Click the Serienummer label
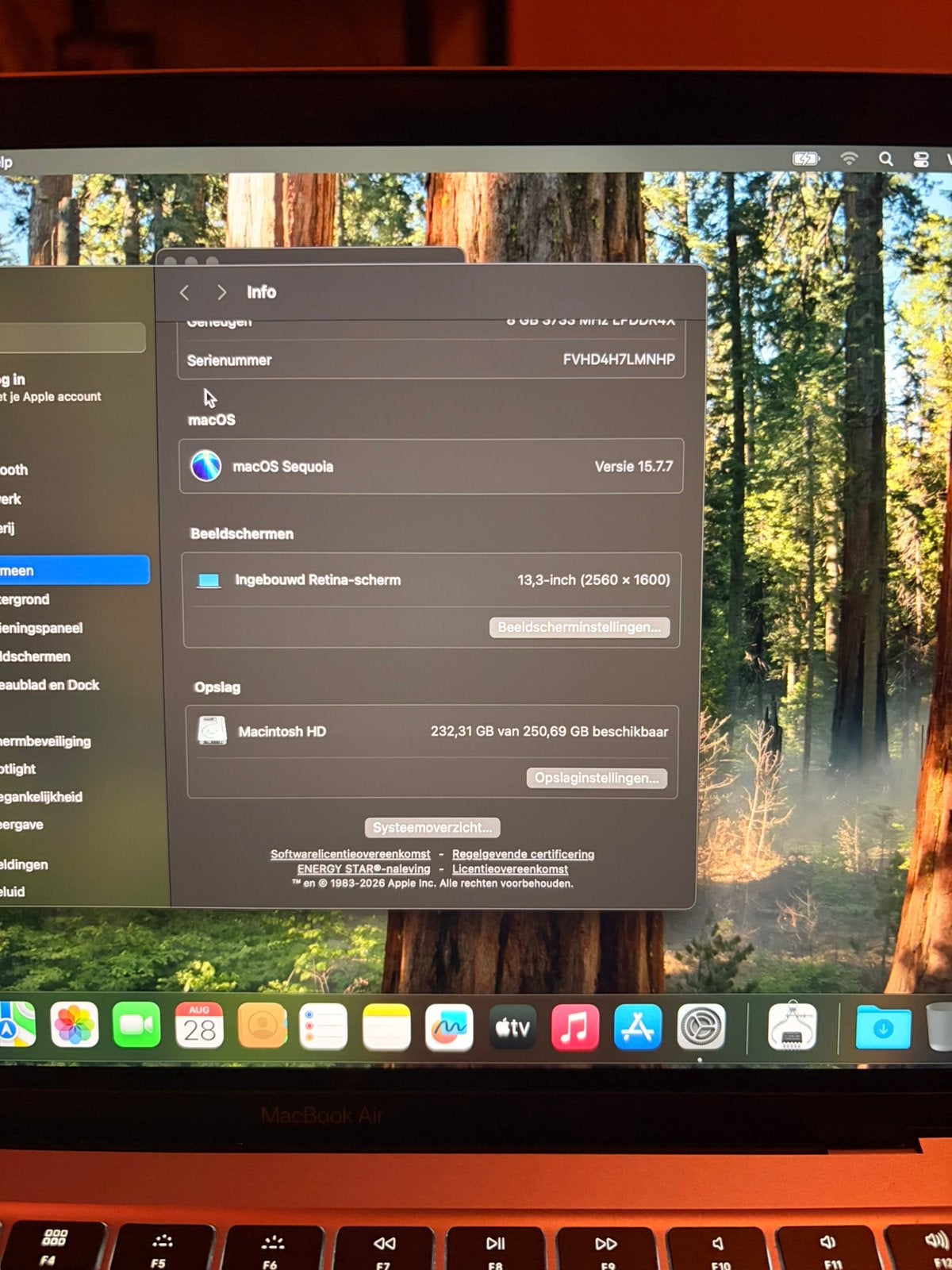The height and width of the screenshot is (1270, 952). pos(229,360)
